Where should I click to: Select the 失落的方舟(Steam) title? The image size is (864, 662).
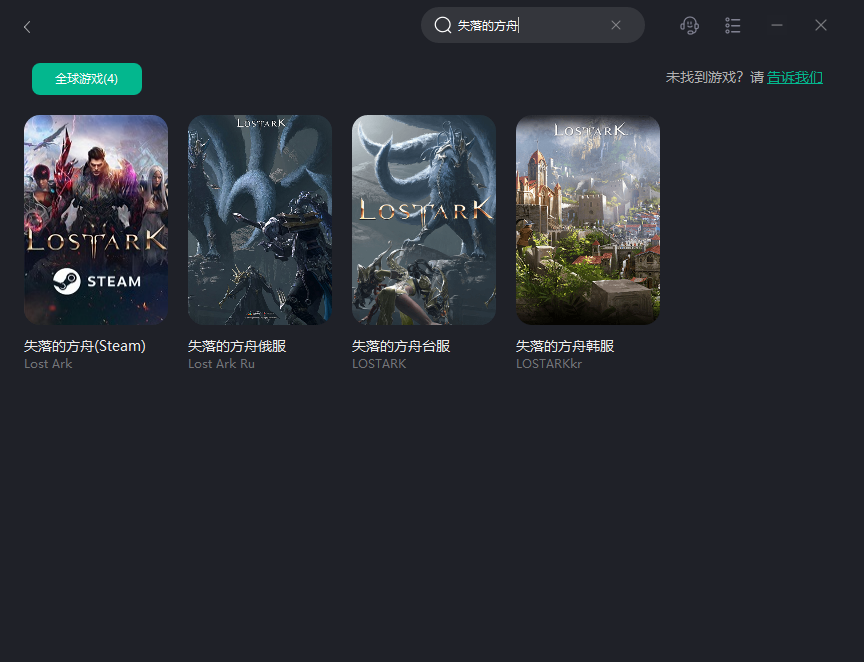click(85, 346)
